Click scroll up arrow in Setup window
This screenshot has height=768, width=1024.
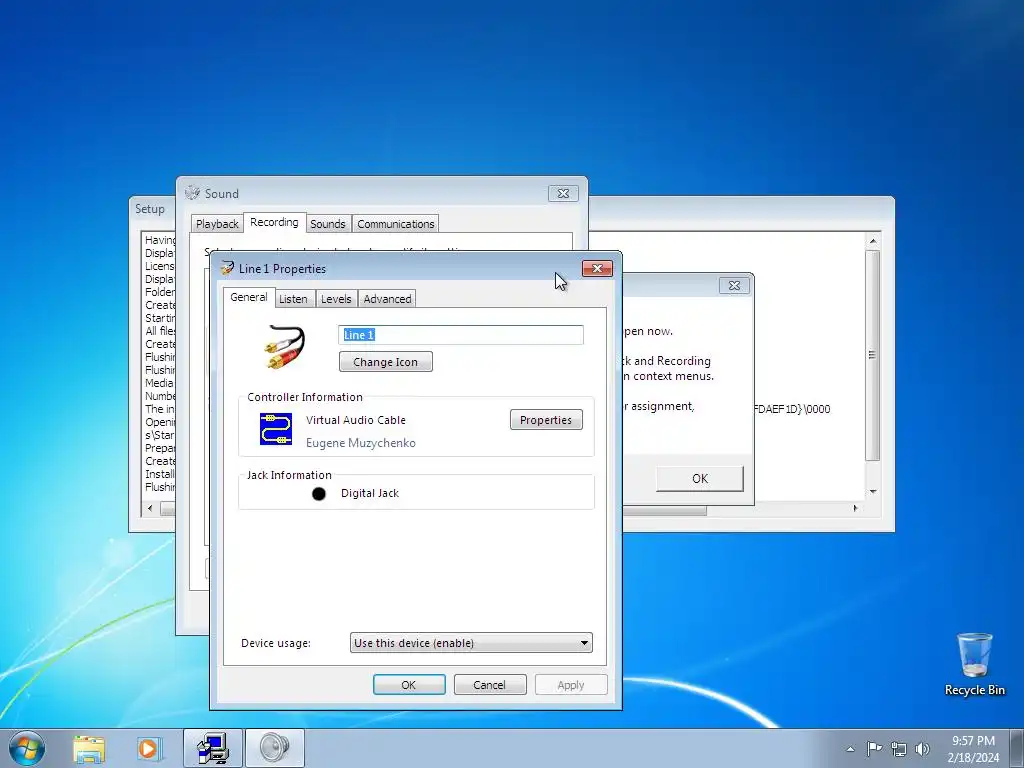(873, 241)
